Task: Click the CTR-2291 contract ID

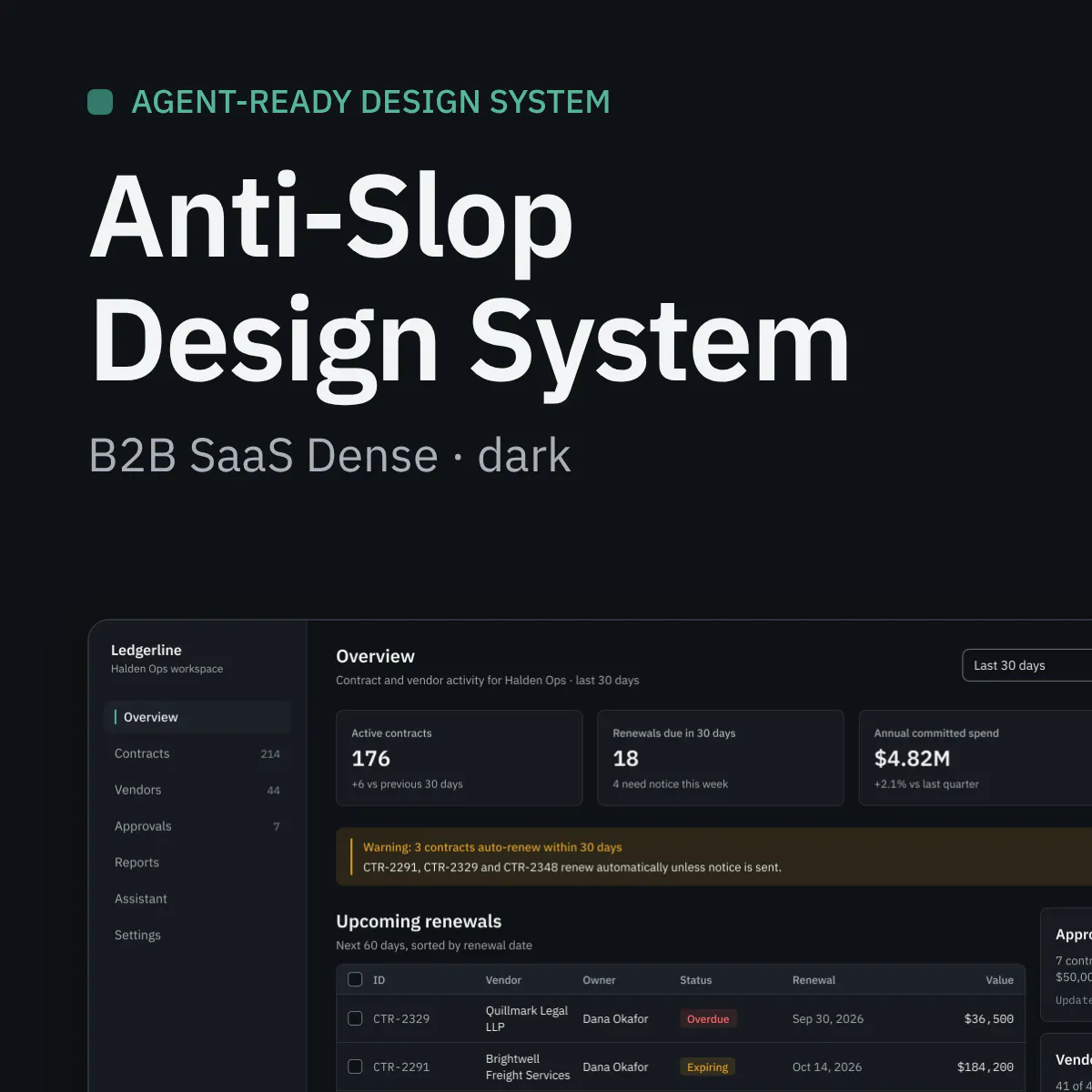Action: click(x=401, y=1067)
